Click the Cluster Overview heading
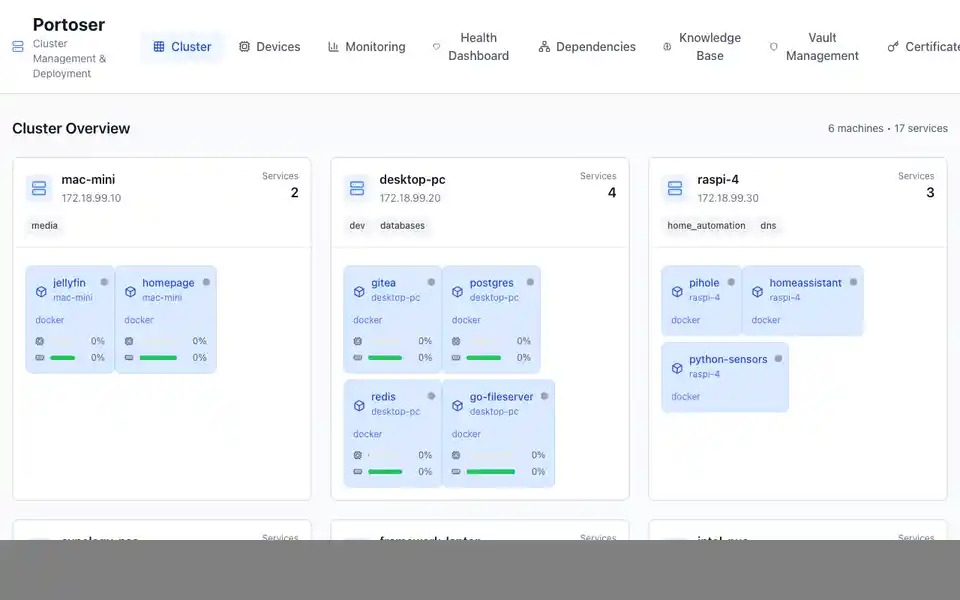This screenshot has height=600, width=960. click(x=71, y=128)
